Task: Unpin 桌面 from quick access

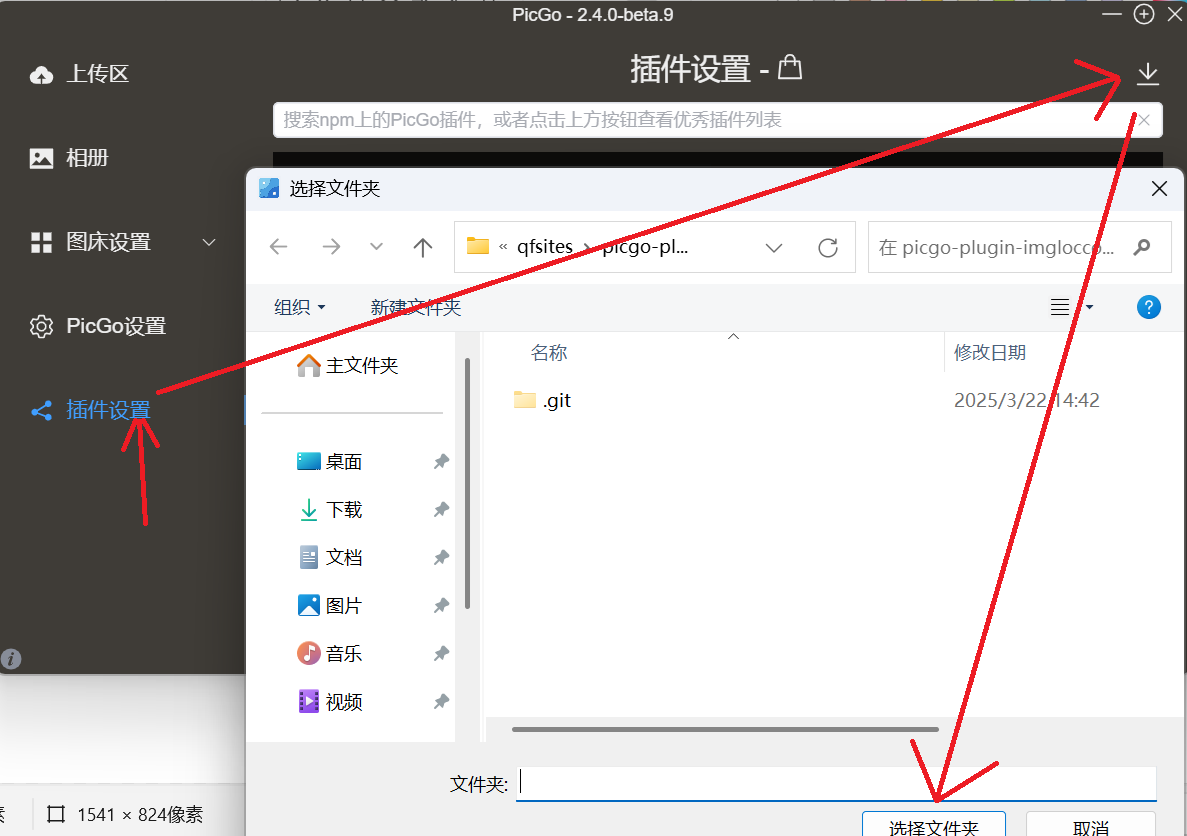Action: click(440, 461)
